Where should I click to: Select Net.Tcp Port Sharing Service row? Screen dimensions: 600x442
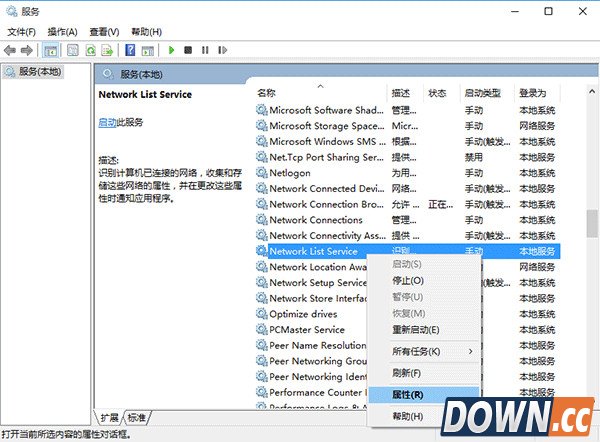tap(408, 157)
